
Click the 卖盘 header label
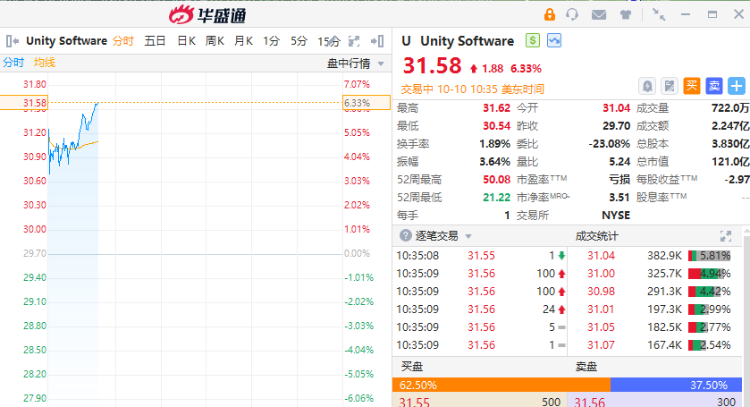click(586, 367)
